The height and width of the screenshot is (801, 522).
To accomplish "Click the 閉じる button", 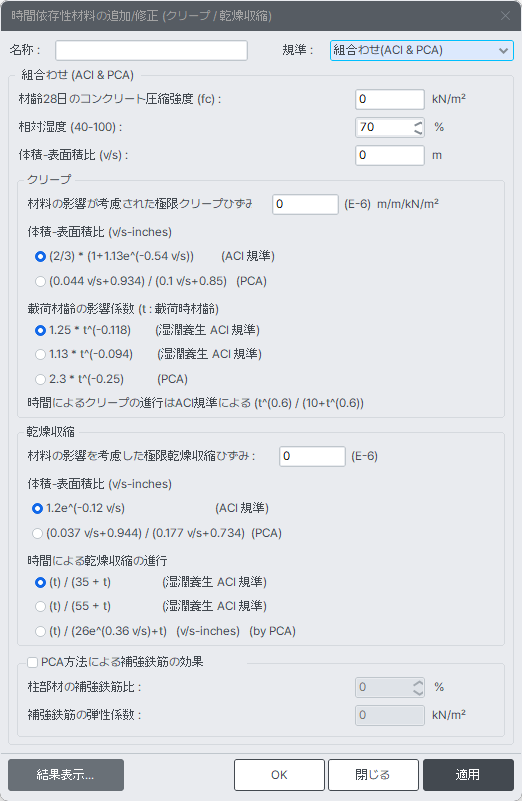I will (373, 775).
